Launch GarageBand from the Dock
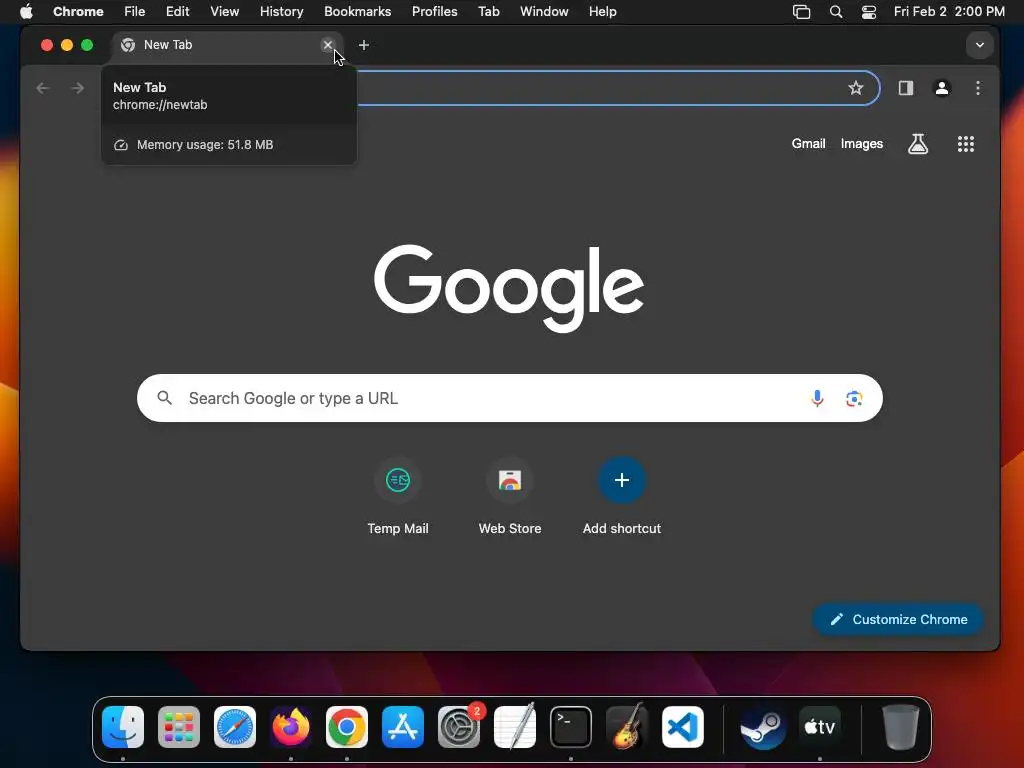Viewport: 1024px width, 768px height. [627, 727]
